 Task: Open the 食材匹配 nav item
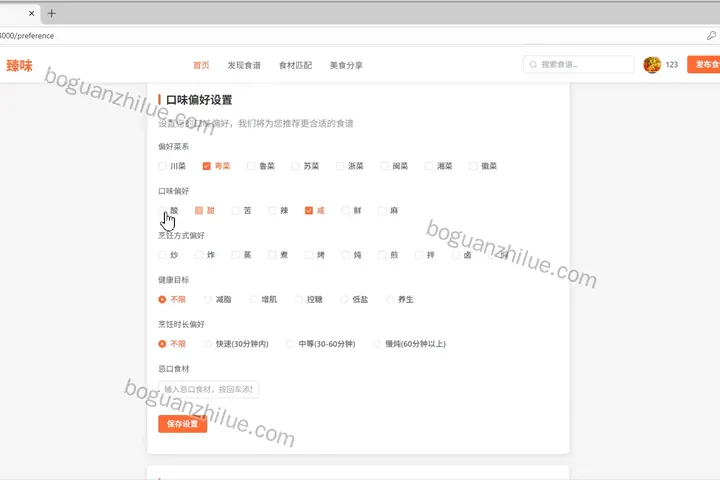(295, 65)
